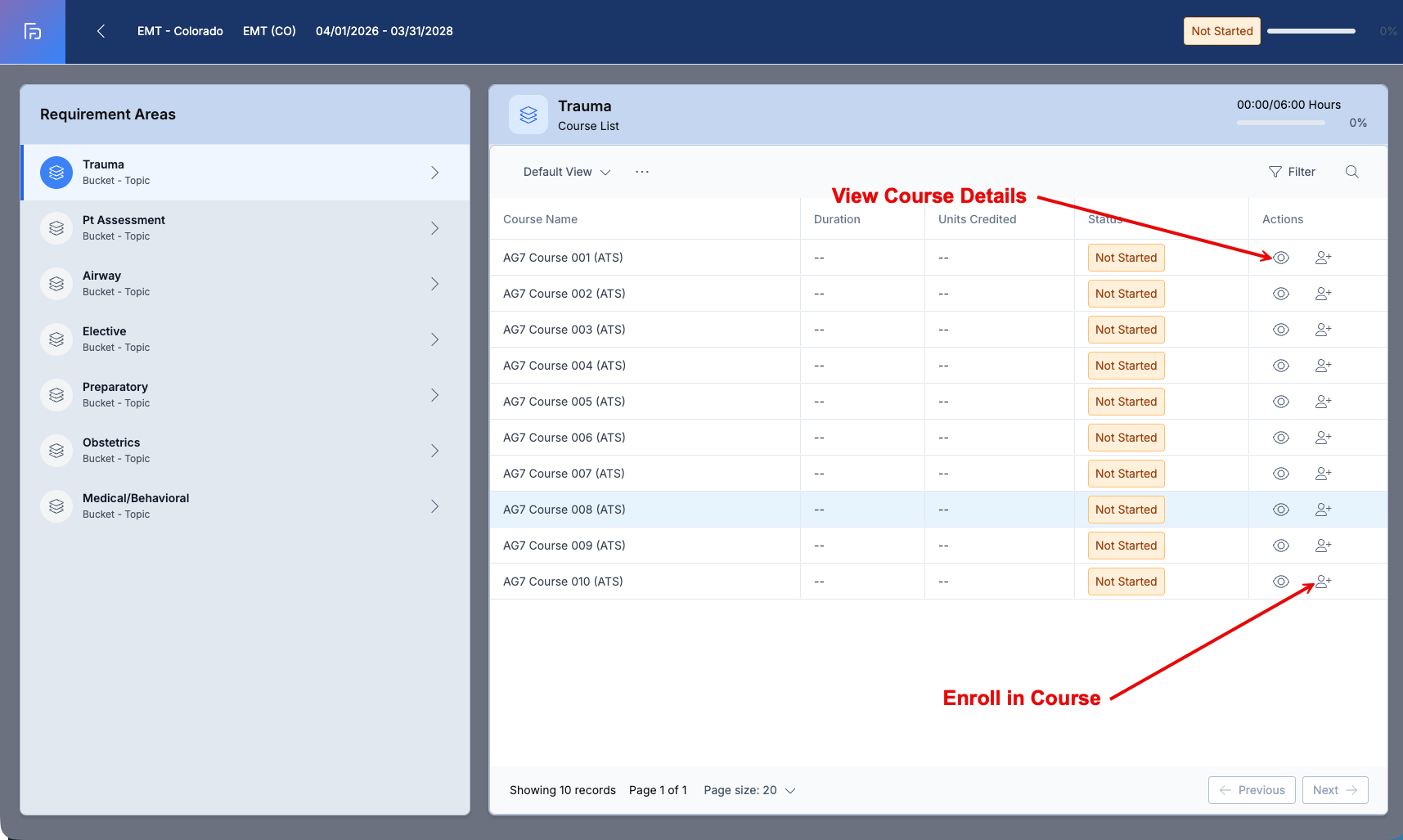Click Not Started status for Course 010
1403x840 pixels.
pos(1126,582)
